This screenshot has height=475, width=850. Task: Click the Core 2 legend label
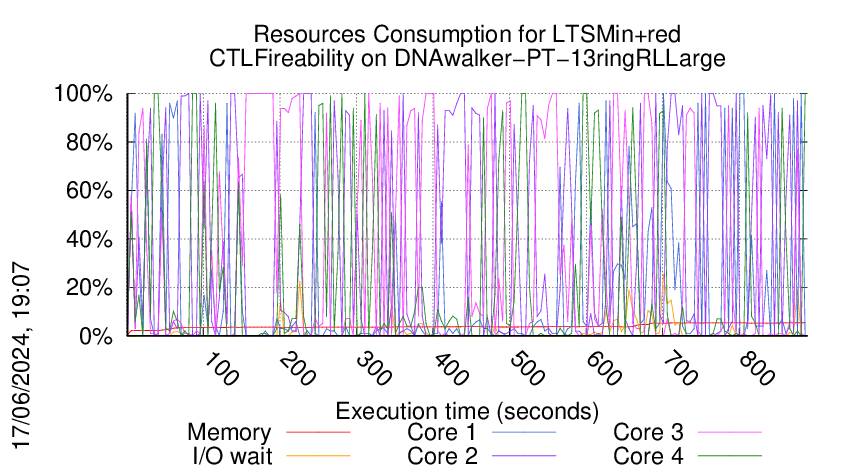coord(442,456)
